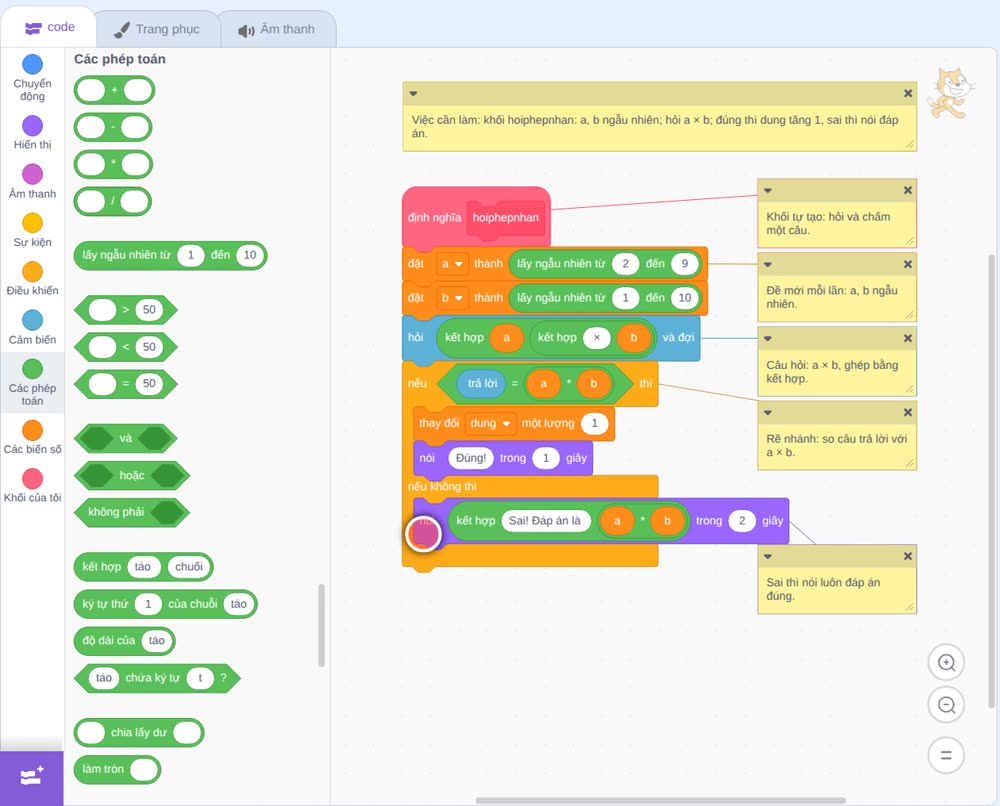Switch to the Âm thanh tab

coord(277,29)
